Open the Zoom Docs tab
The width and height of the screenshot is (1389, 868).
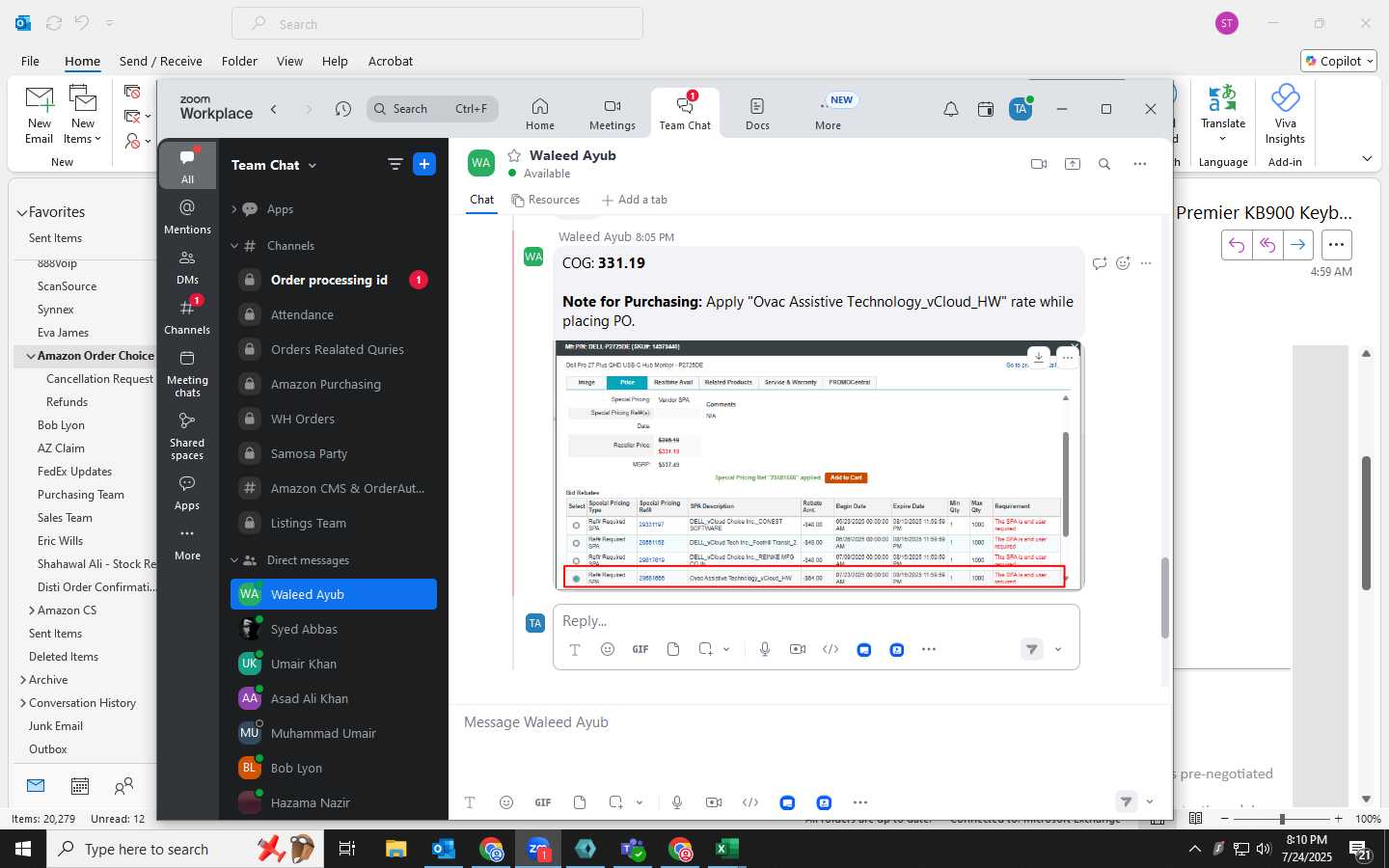coord(757,114)
